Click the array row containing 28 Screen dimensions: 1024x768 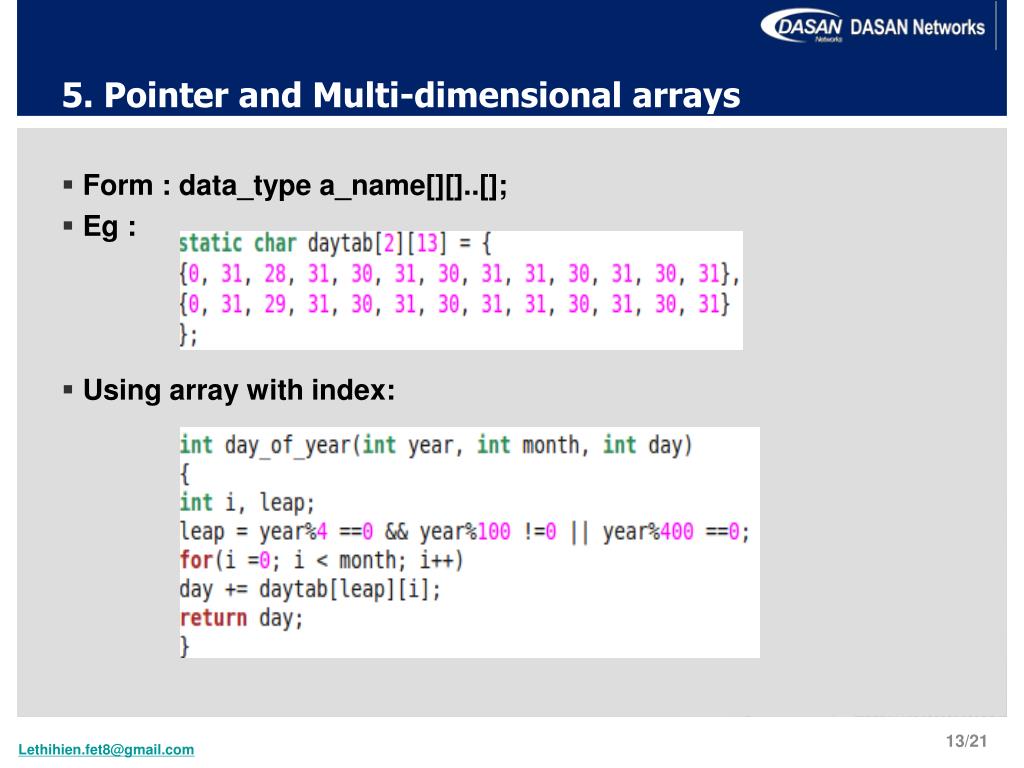459,274
